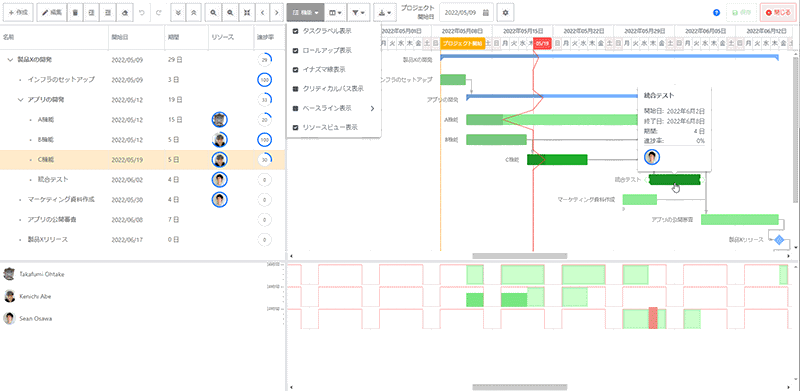Collapse the アプリの開発 tree node
Screen dimensions: 800x391
click(x=20, y=100)
